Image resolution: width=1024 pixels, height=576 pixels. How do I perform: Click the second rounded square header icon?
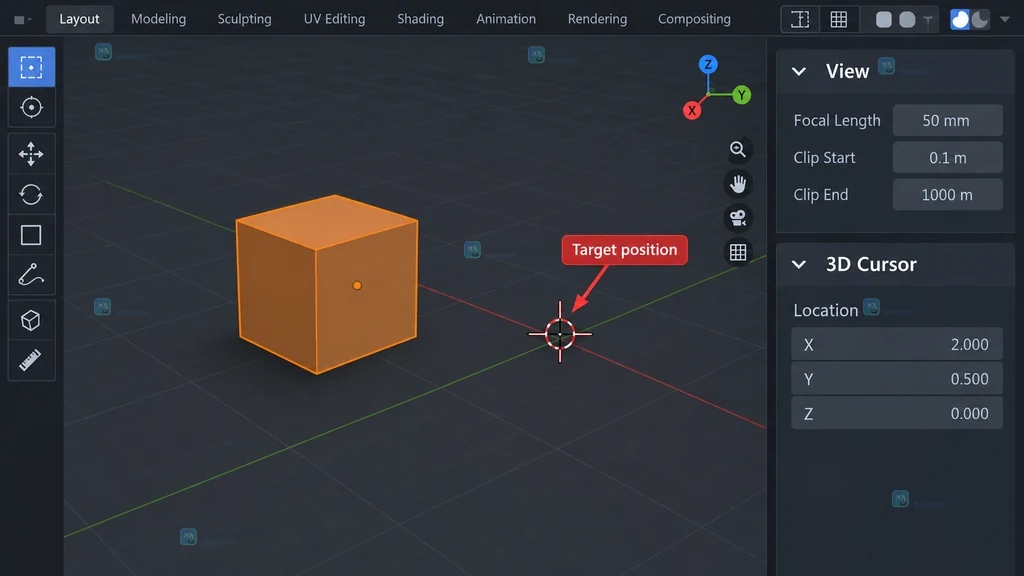(x=907, y=20)
